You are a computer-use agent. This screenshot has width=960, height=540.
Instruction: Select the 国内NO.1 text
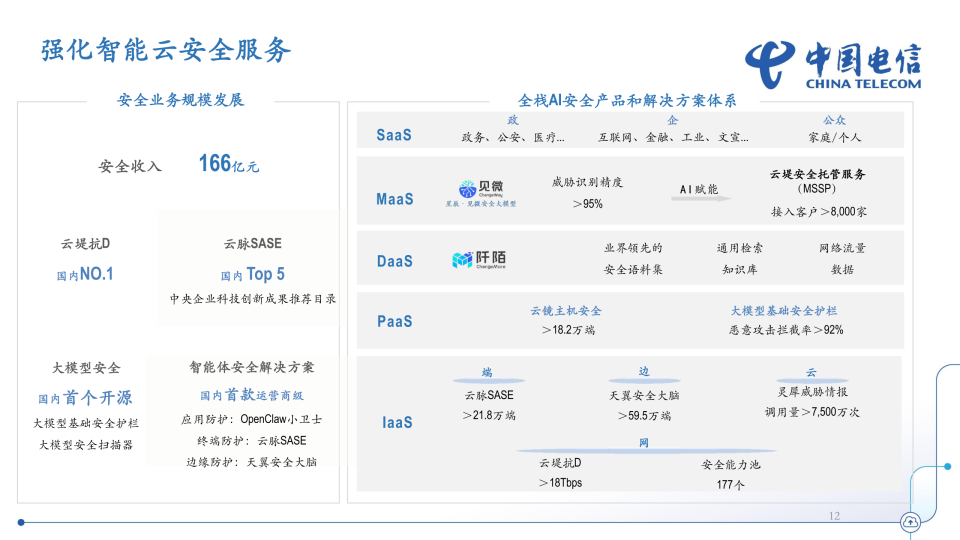point(85,274)
